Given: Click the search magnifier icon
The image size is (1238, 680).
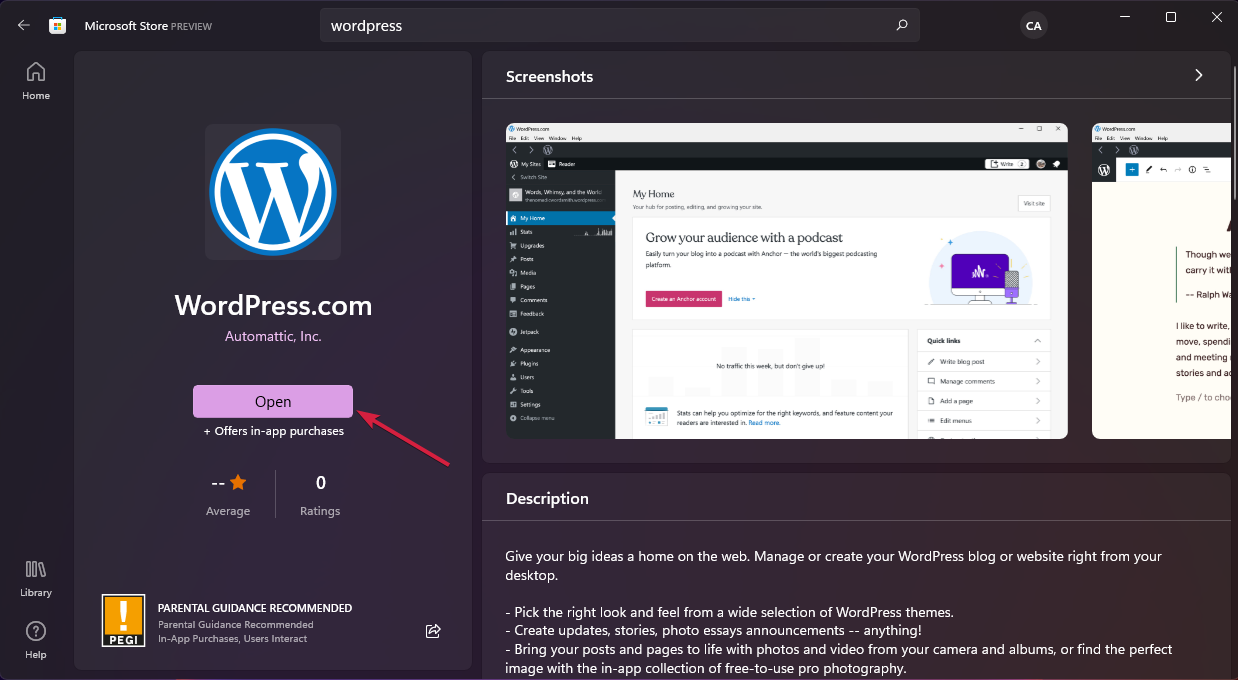Looking at the screenshot, I should click(x=901, y=26).
